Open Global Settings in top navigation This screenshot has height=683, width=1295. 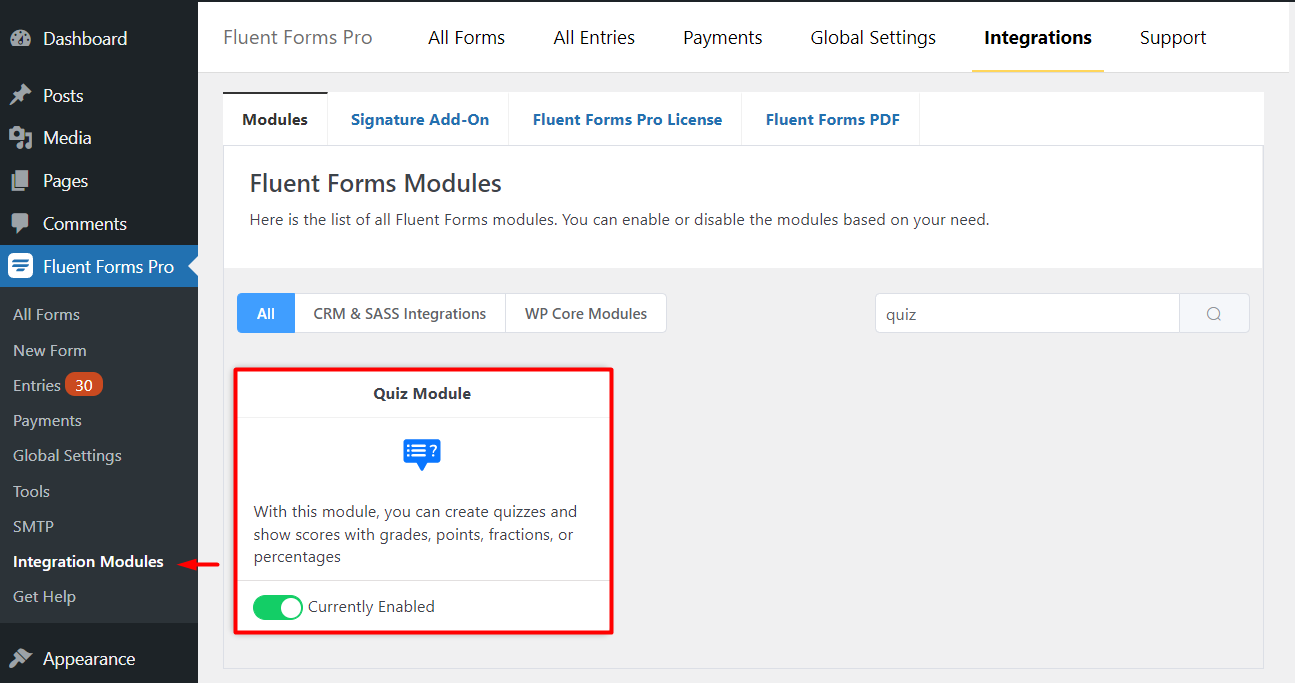click(873, 38)
